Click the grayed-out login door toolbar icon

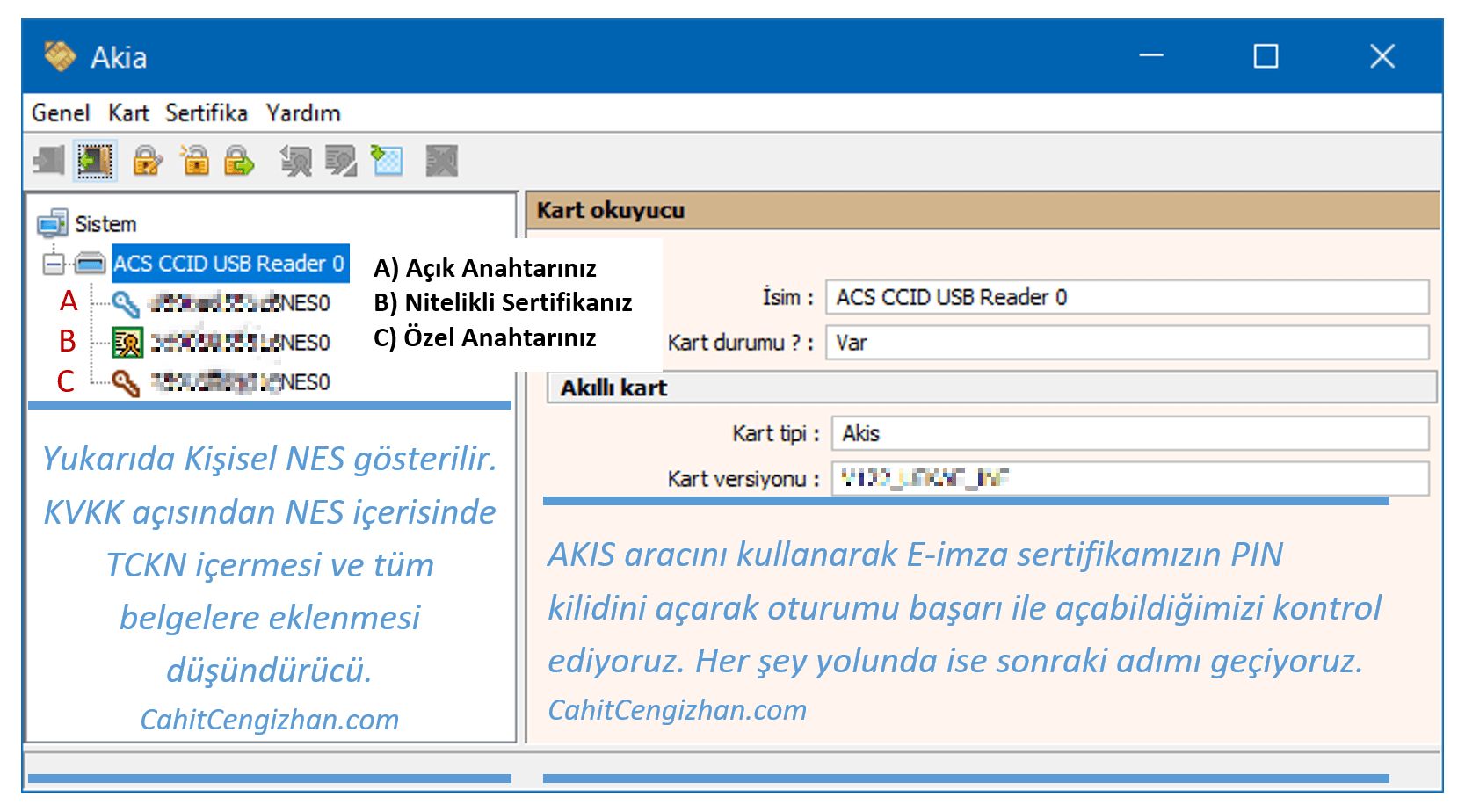49,161
